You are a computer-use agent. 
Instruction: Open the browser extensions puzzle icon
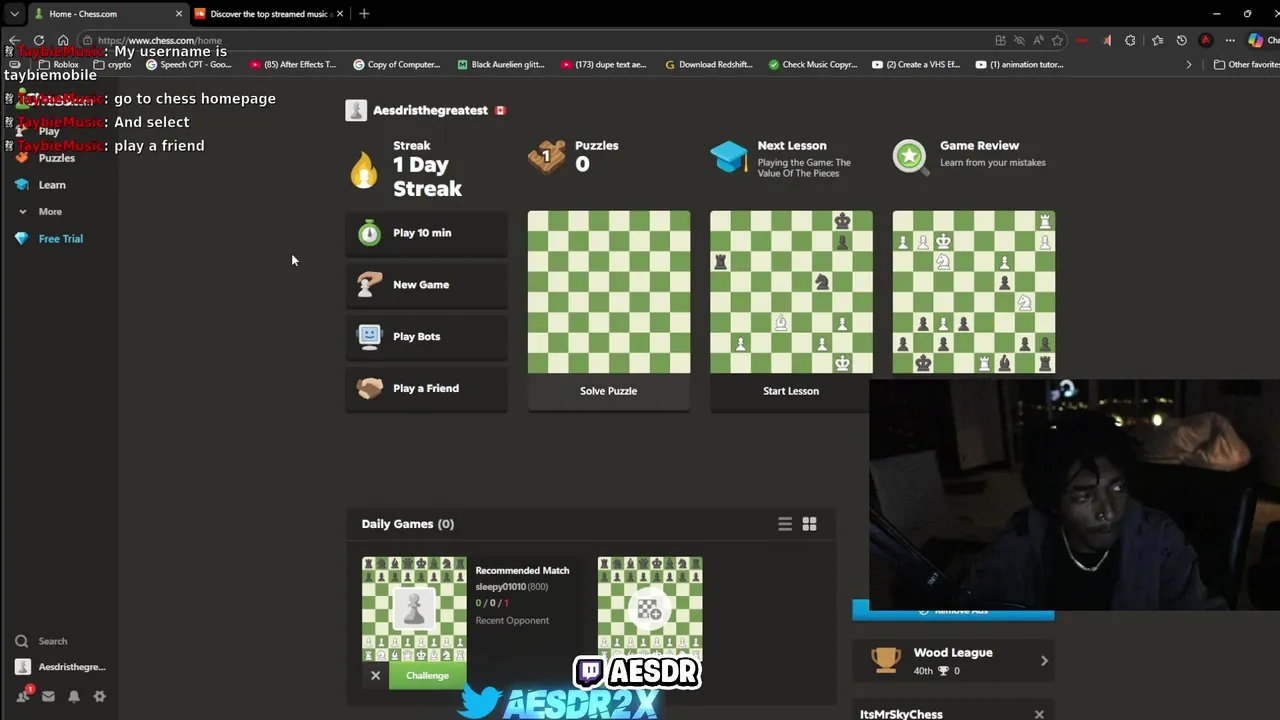click(1130, 41)
